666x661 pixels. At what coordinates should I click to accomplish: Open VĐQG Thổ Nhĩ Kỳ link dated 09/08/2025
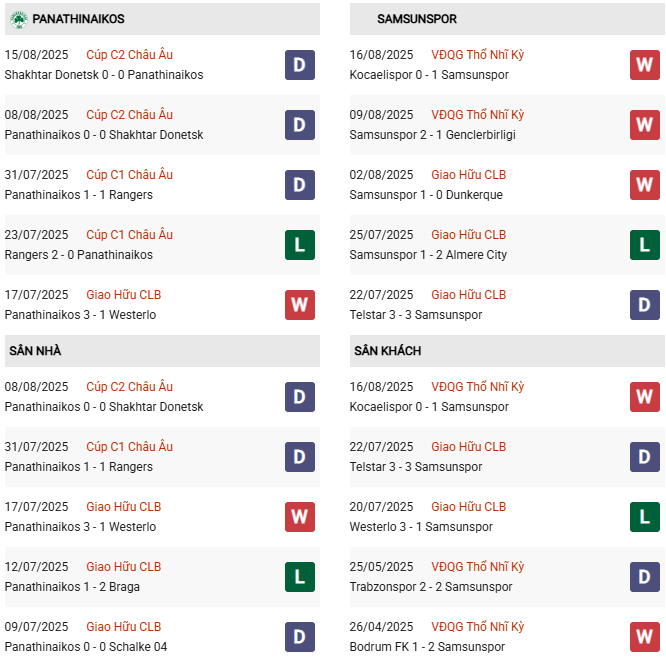coord(477,115)
